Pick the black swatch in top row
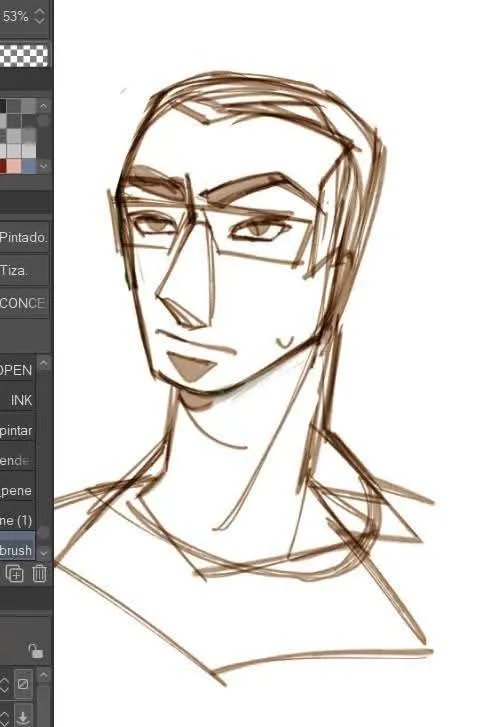502x727 pixels. click(3, 106)
